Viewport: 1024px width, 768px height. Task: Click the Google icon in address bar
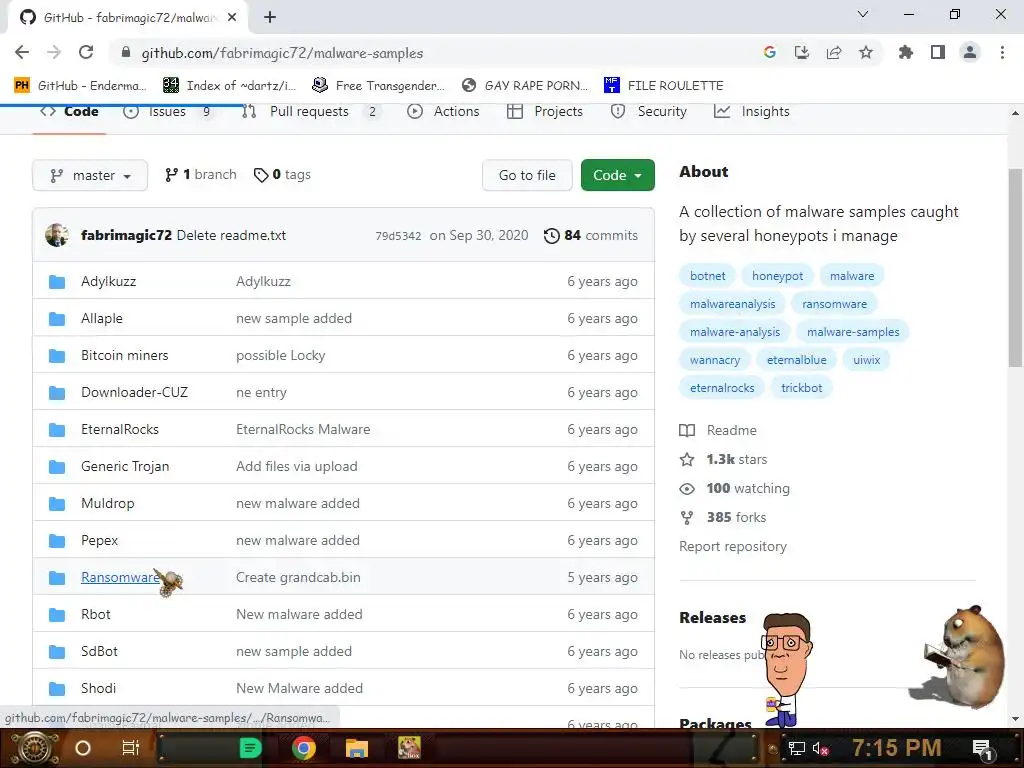click(770, 52)
